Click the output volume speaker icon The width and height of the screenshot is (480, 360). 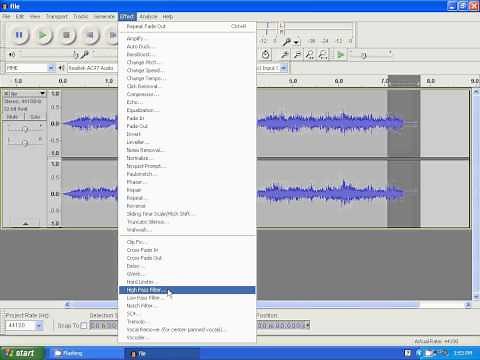pos(12,54)
